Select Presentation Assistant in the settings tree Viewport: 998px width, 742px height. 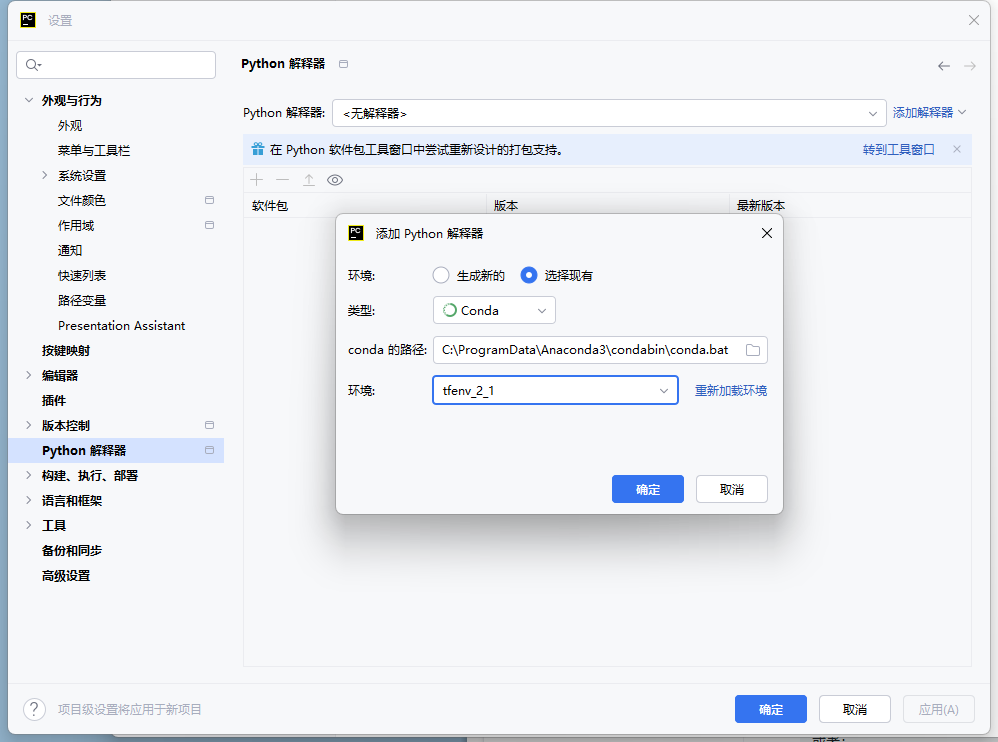pyautogui.click(x=122, y=325)
